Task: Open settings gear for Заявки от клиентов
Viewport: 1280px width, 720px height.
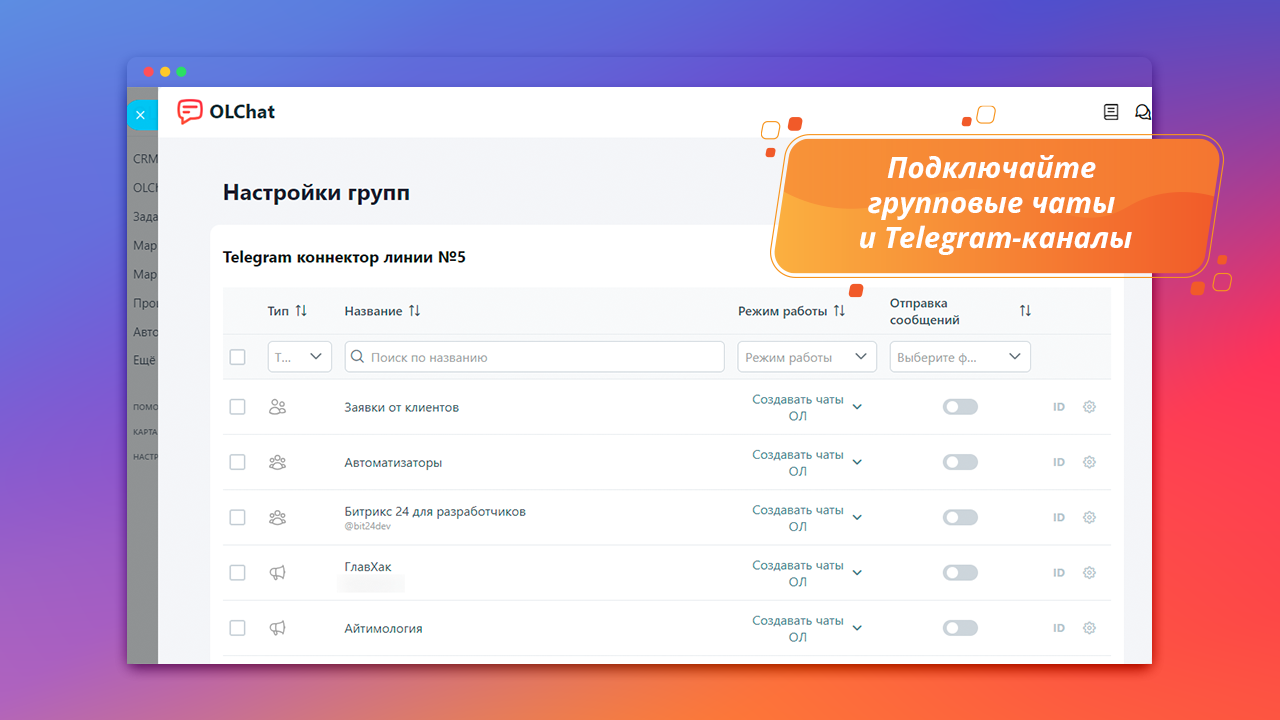Action: click(x=1090, y=407)
